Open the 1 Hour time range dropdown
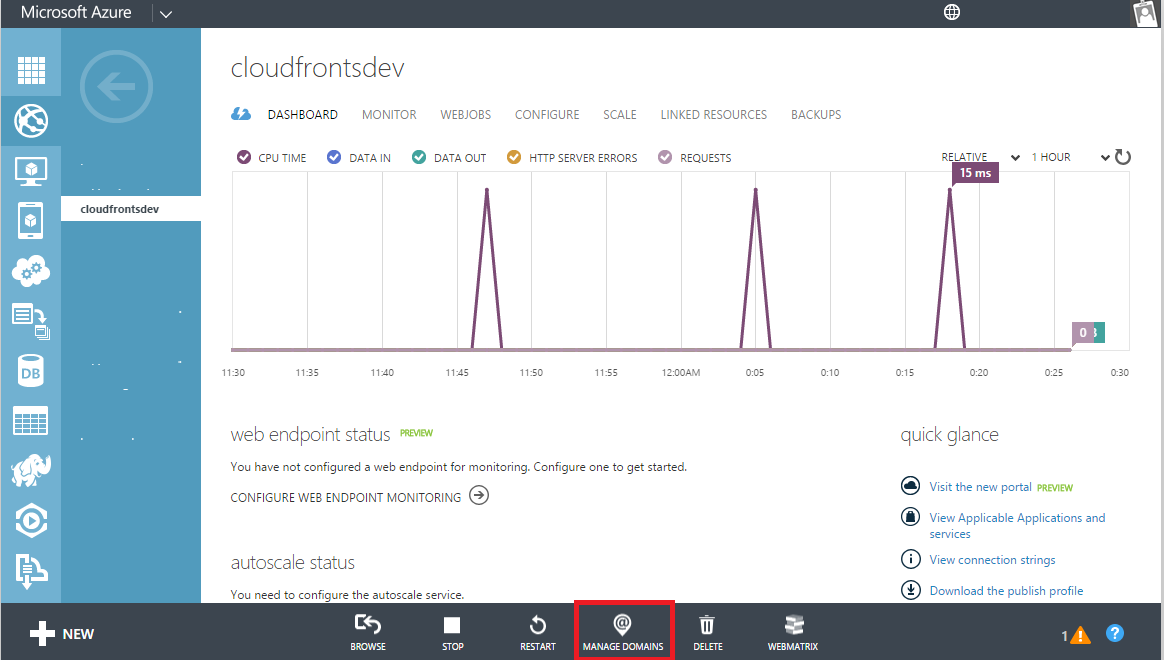This screenshot has width=1164, height=660. coord(1070,157)
